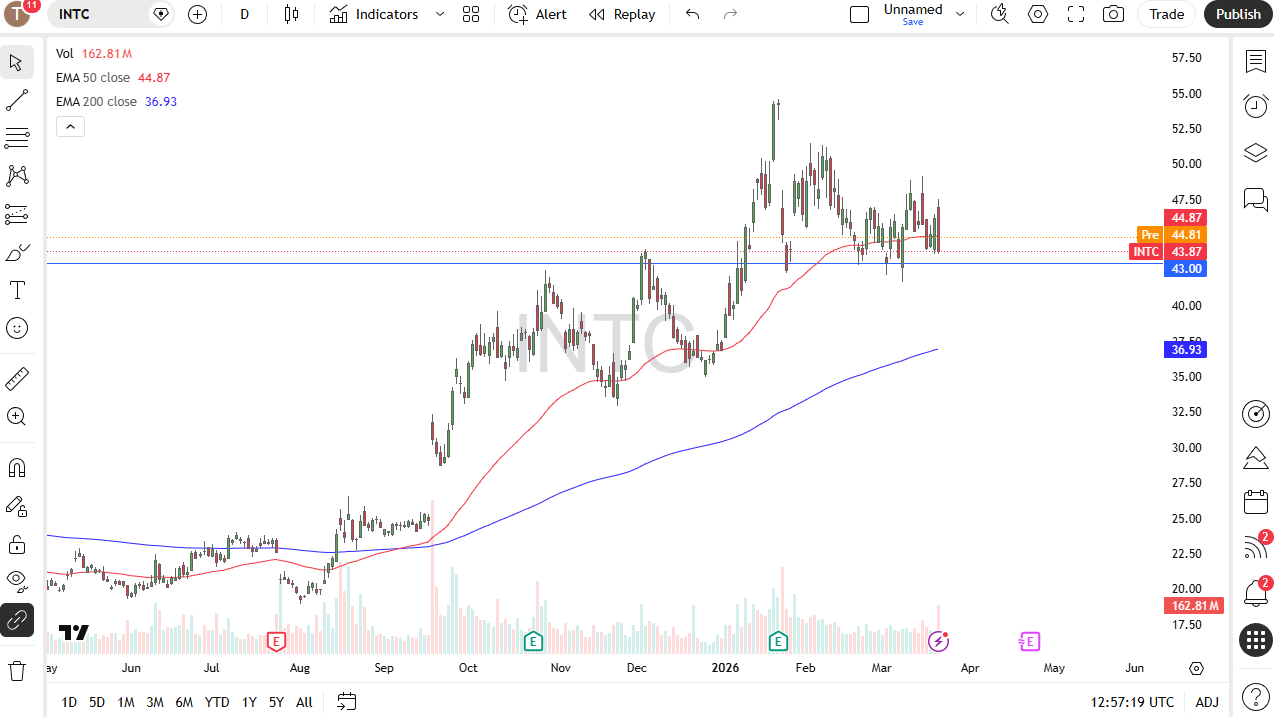Screen dimensions: 1274x717
Task: Select the 5Y date range
Action: pos(276,702)
